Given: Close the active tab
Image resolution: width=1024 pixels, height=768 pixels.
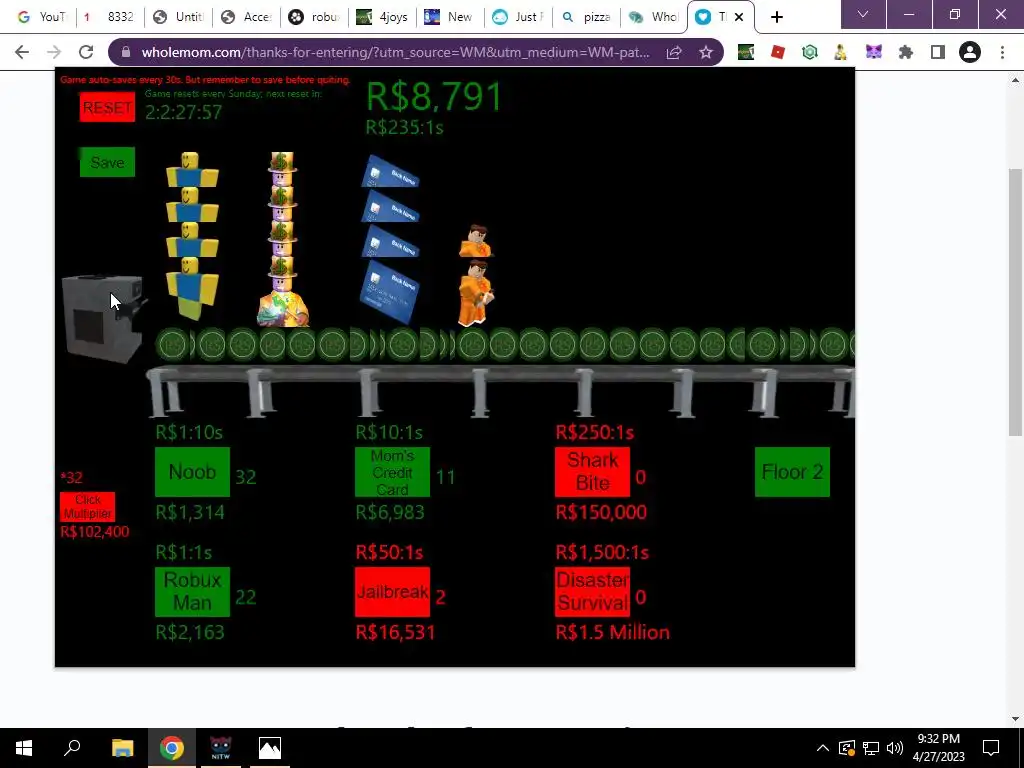Looking at the screenshot, I should point(739,17).
